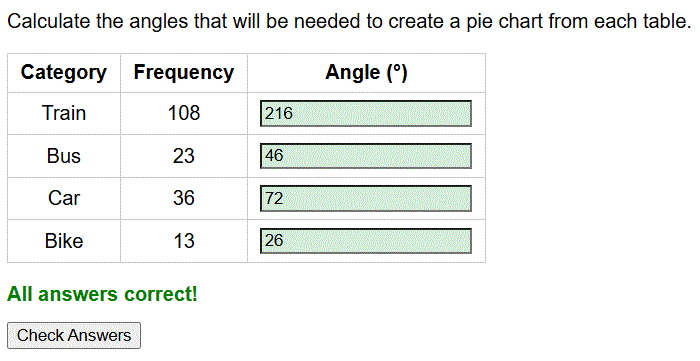Viewport: 700px width, 361px height.
Task: Click the Car category cell
Action: [64, 199]
